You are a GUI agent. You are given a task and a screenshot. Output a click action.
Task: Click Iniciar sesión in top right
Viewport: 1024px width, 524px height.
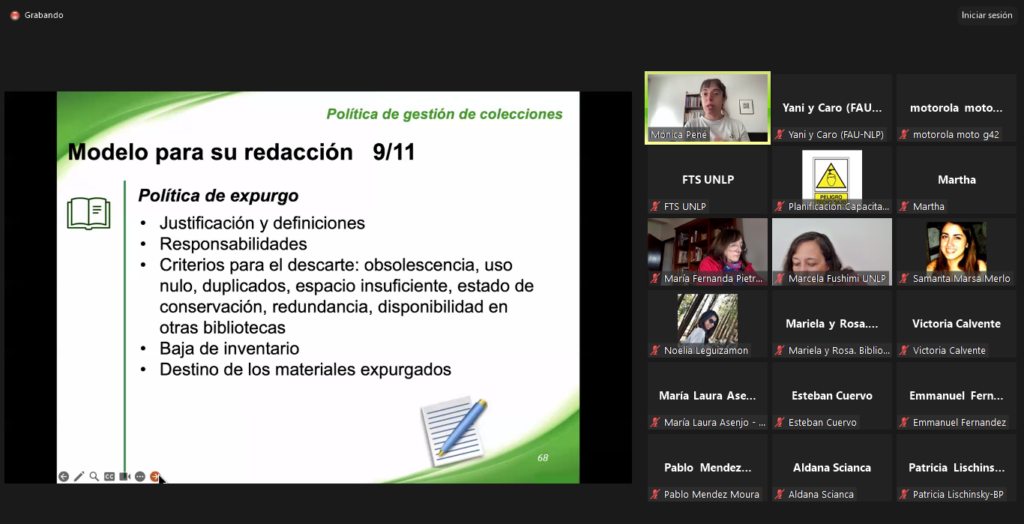986,15
